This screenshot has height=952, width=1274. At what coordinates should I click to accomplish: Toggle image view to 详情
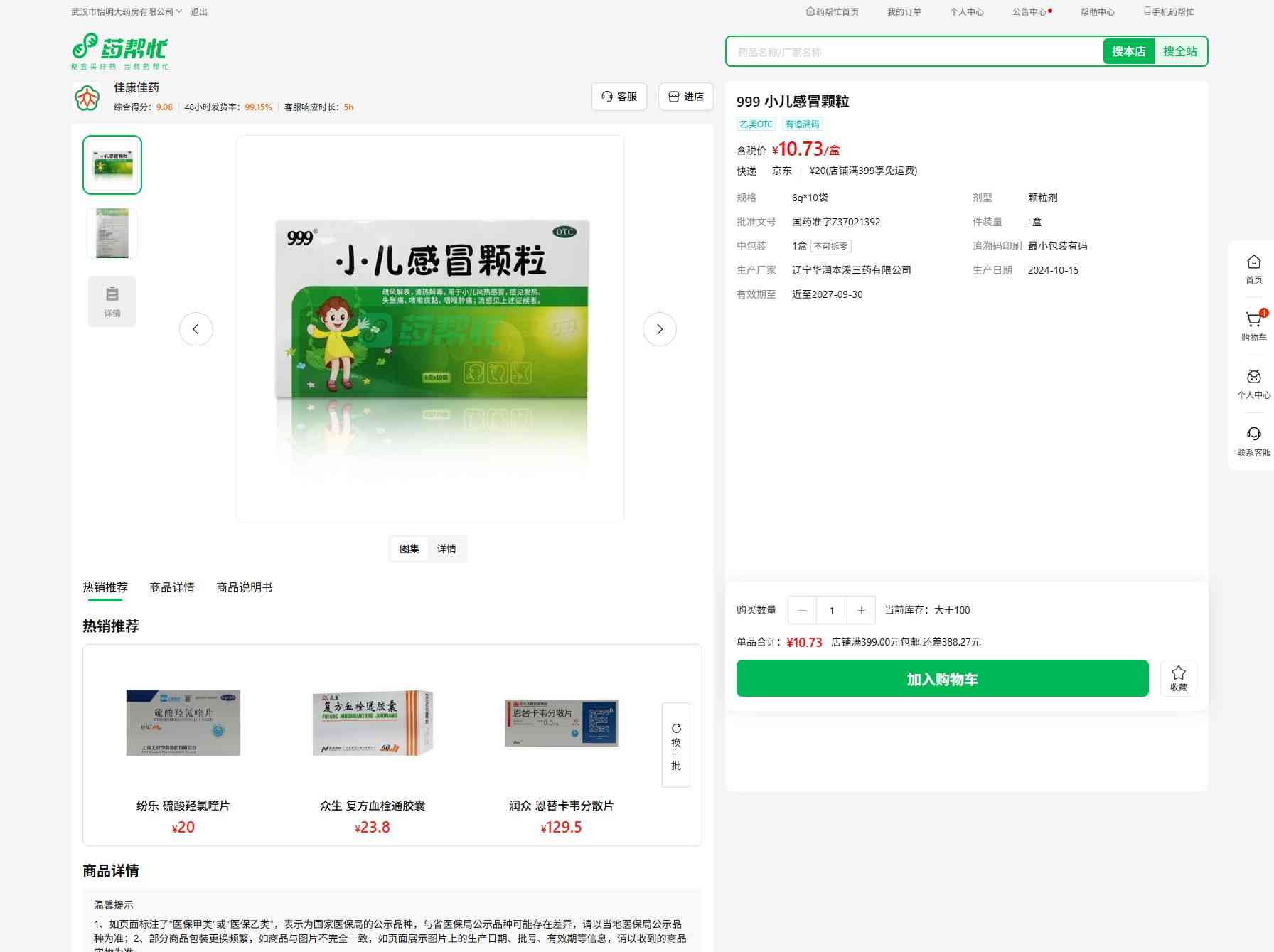(x=446, y=549)
